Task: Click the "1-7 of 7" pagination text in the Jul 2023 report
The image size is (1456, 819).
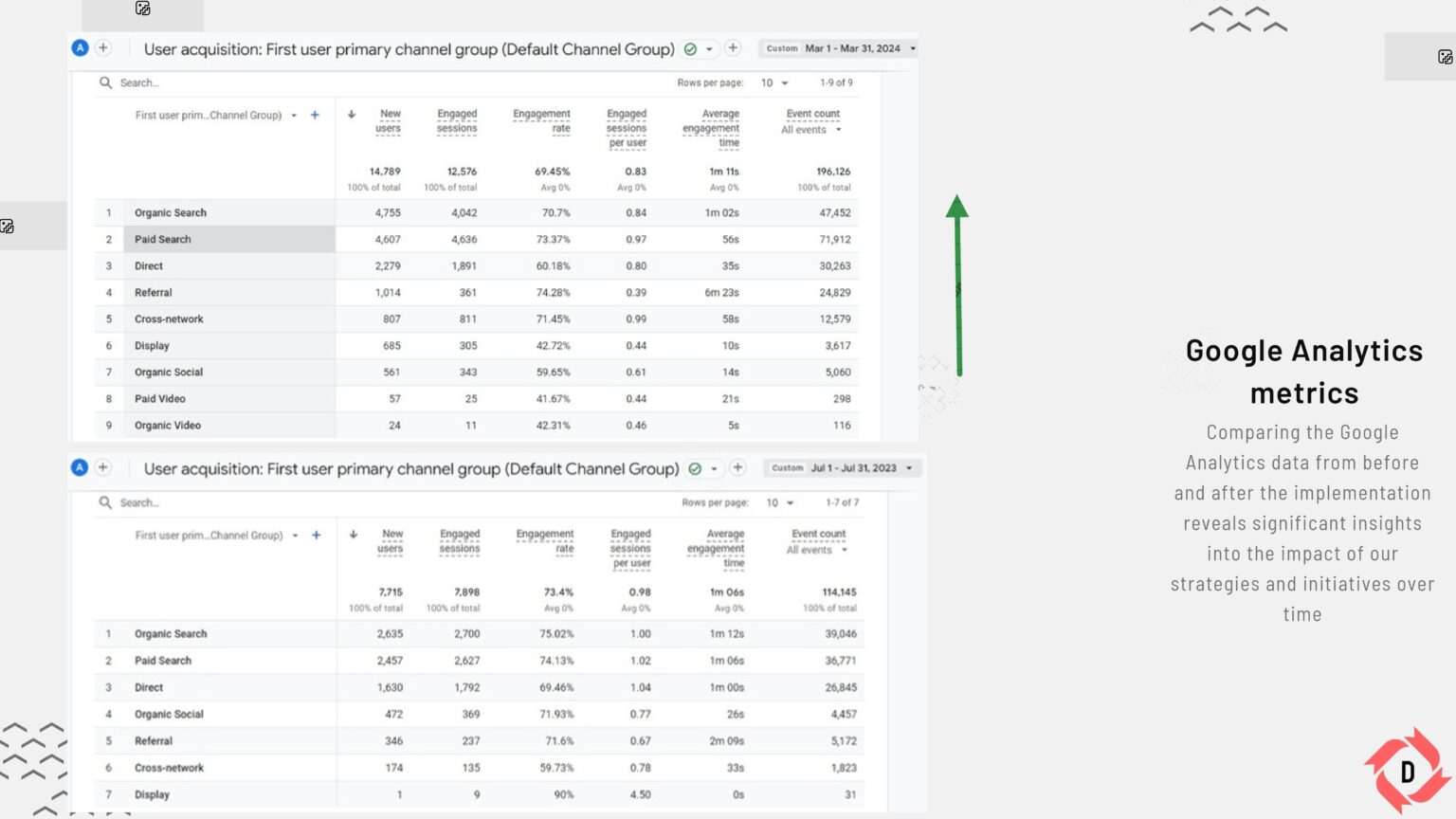Action: (842, 503)
